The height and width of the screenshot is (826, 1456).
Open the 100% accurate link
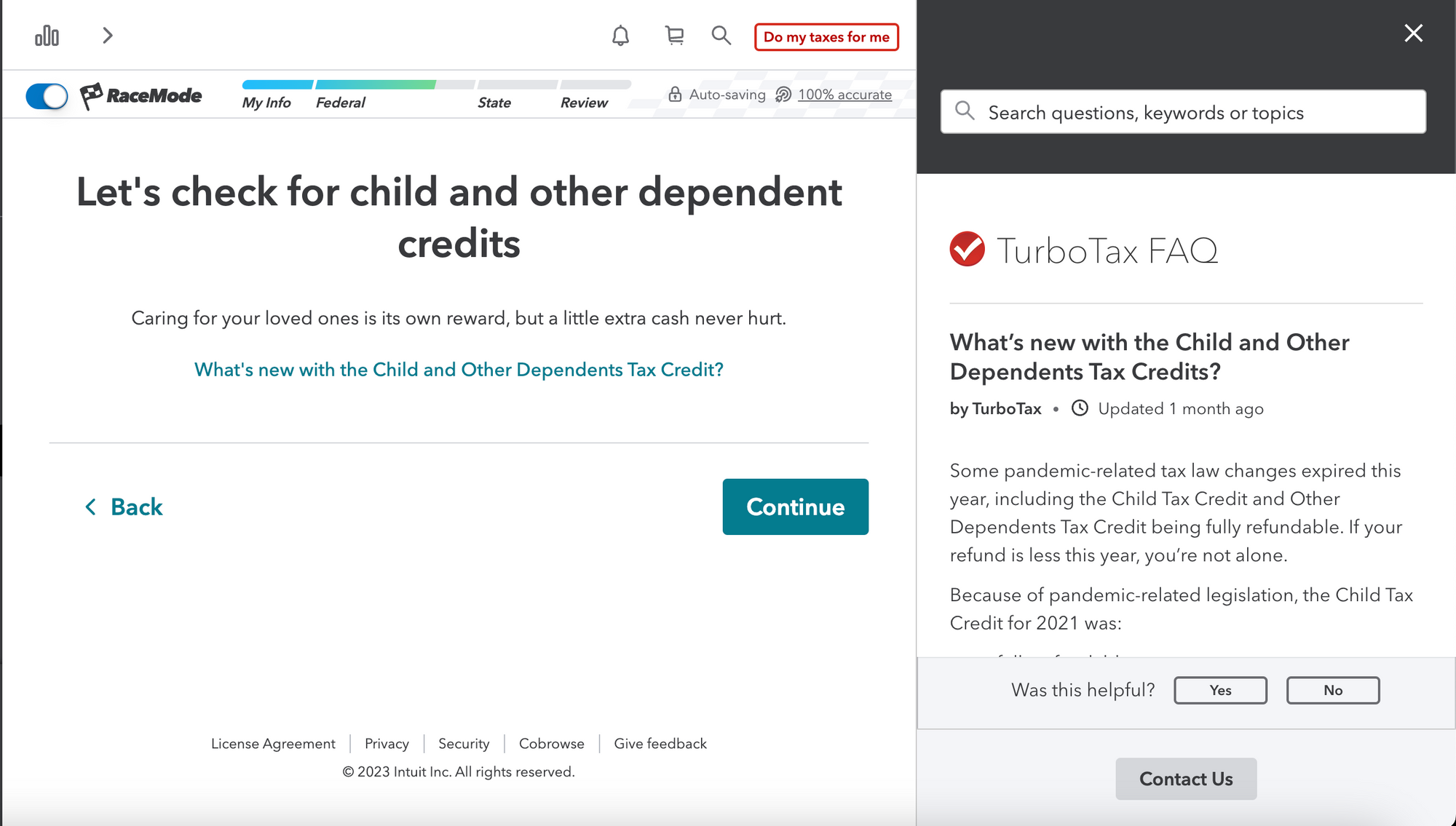coord(844,95)
